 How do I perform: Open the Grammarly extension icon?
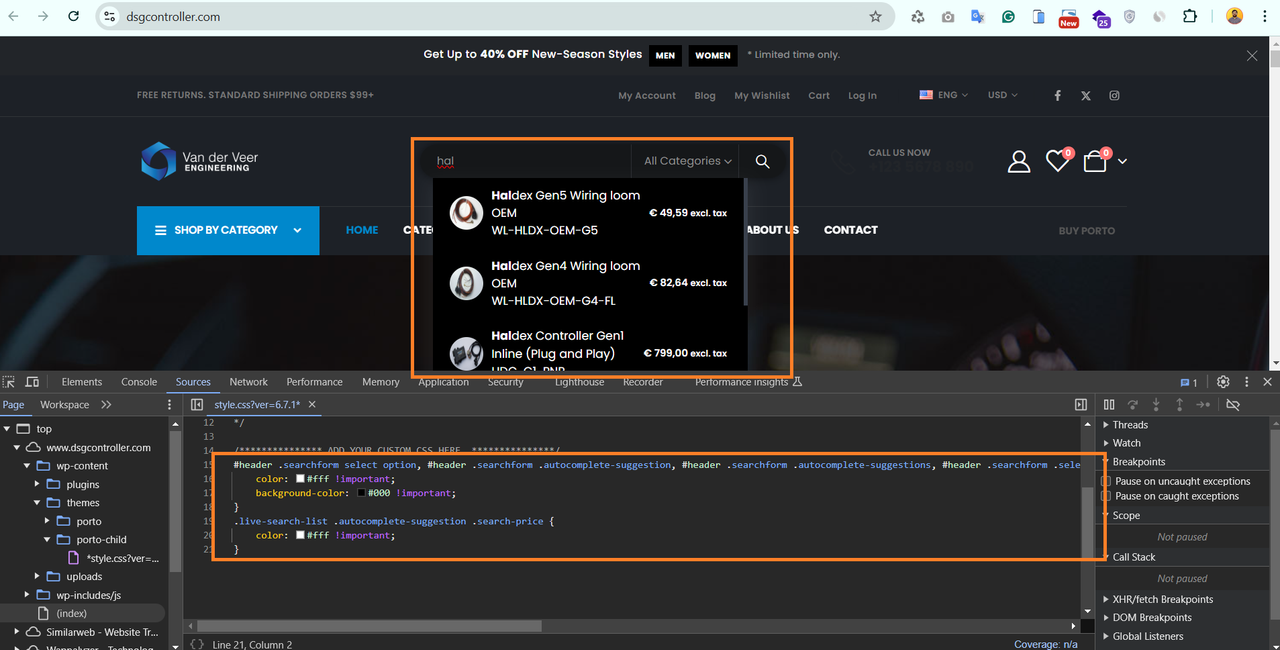point(1009,16)
